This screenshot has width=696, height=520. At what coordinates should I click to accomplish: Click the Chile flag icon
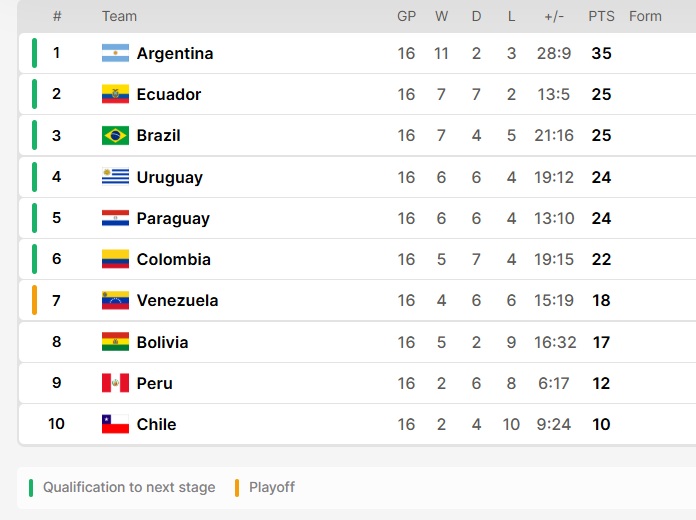coord(115,424)
